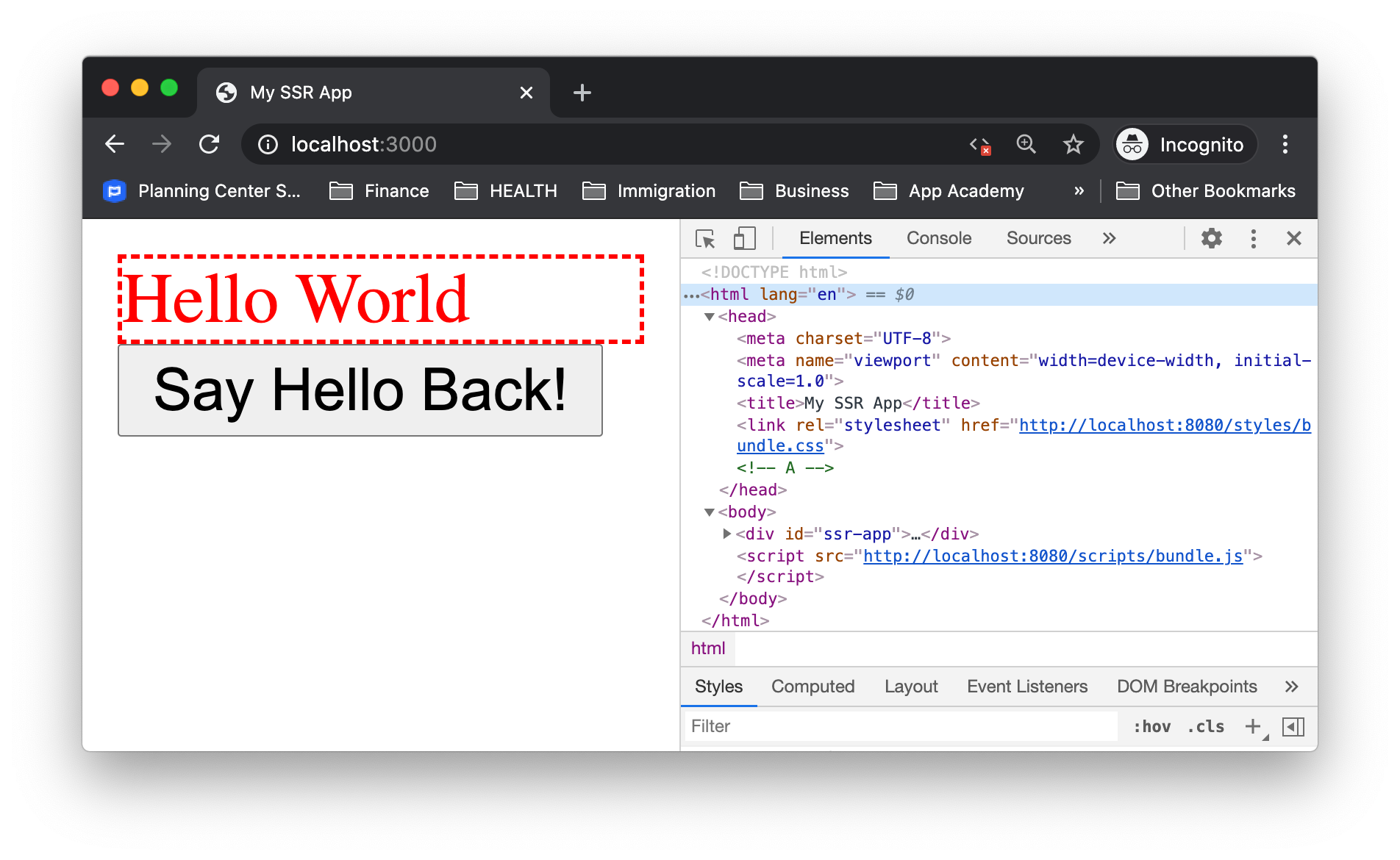Select the meta name="viewport" line
Image resolution: width=1400 pixels, height=860 pixels.
pyautogui.click(x=1024, y=371)
